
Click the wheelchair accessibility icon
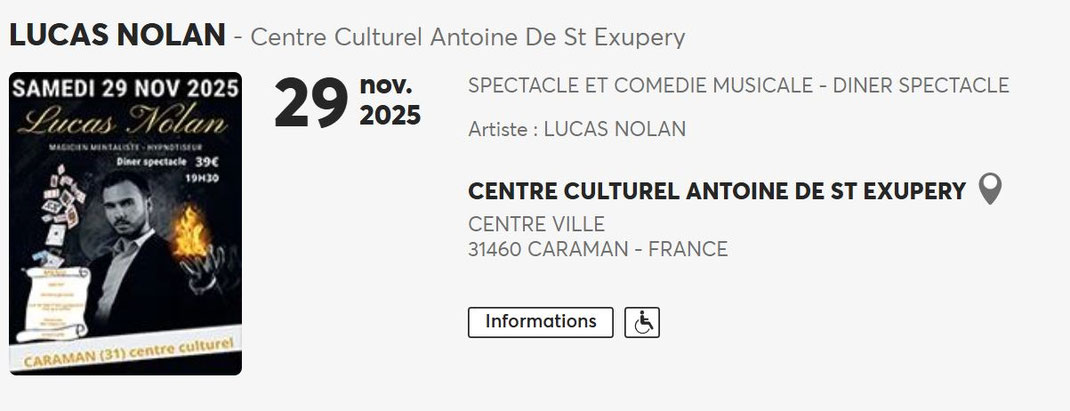coord(642,322)
